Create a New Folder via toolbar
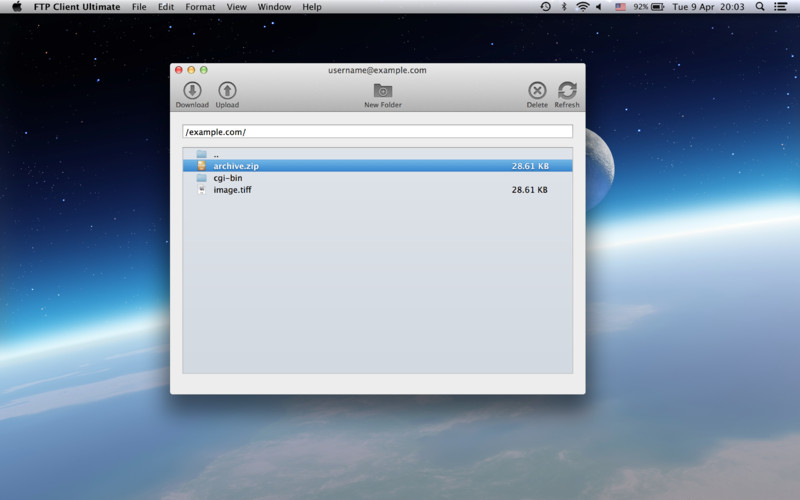The height and width of the screenshot is (500, 800). point(383,91)
